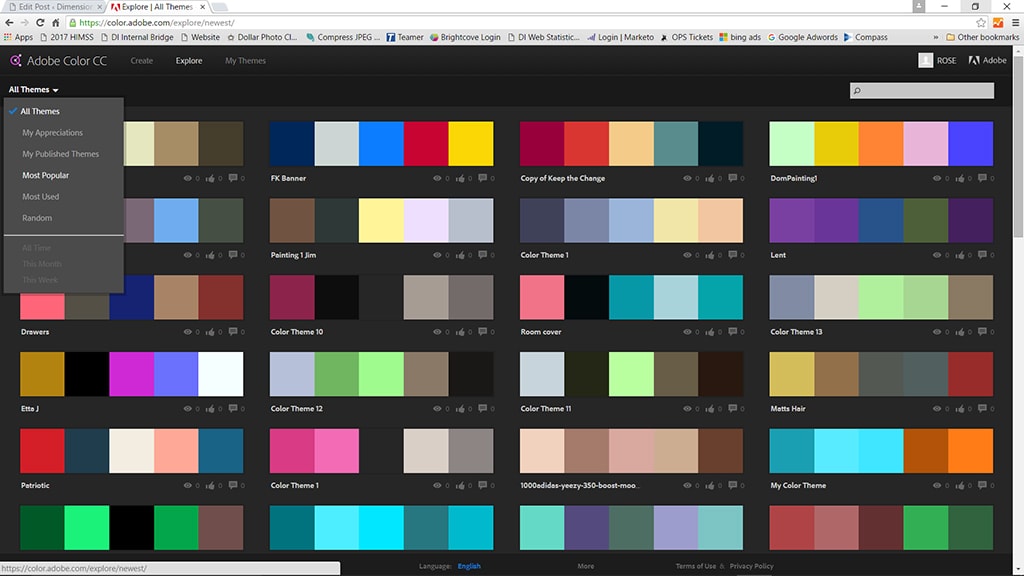Image resolution: width=1024 pixels, height=576 pixels.
Task: Open the Terms of Use link
Action: pos(695,566)
